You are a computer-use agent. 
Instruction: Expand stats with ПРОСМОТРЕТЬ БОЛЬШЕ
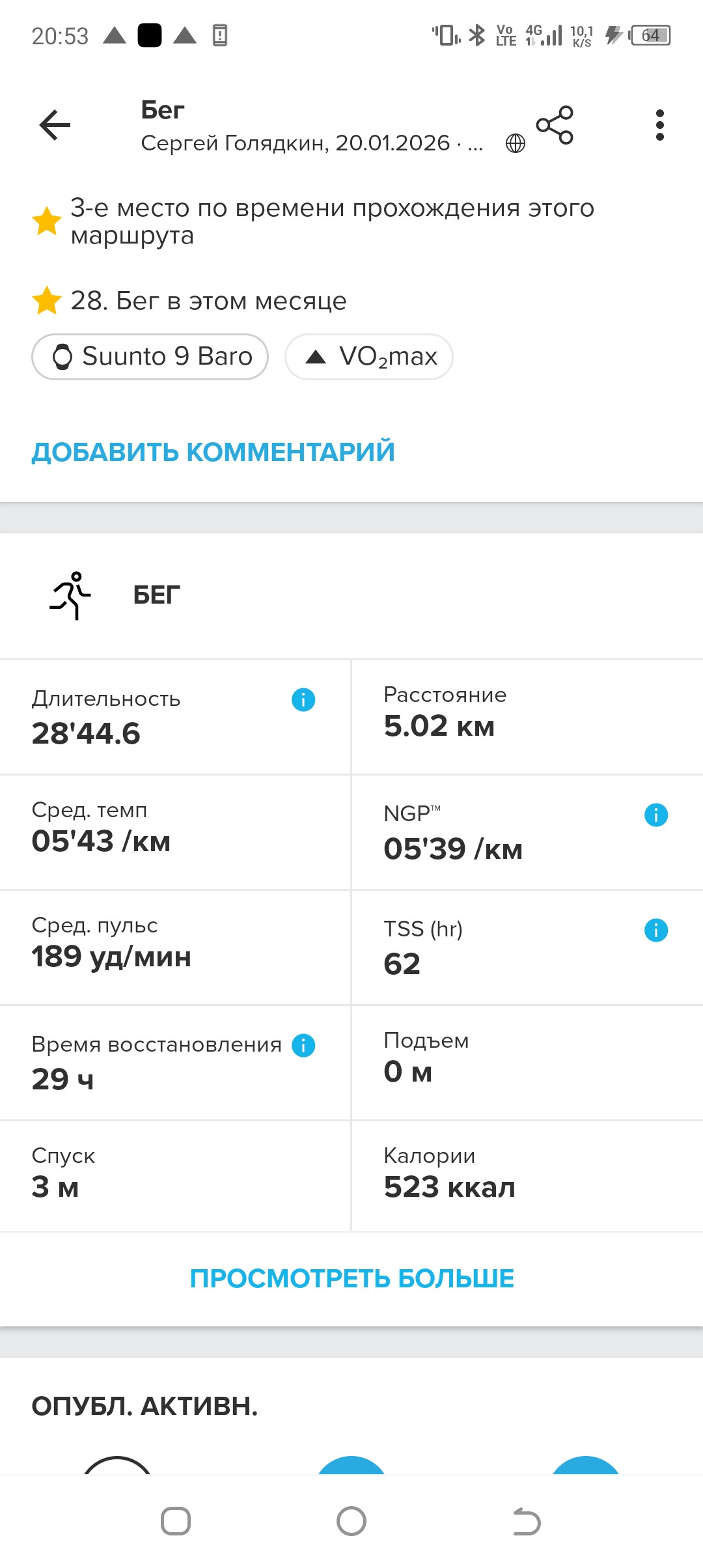click(x=351, y=1278)
